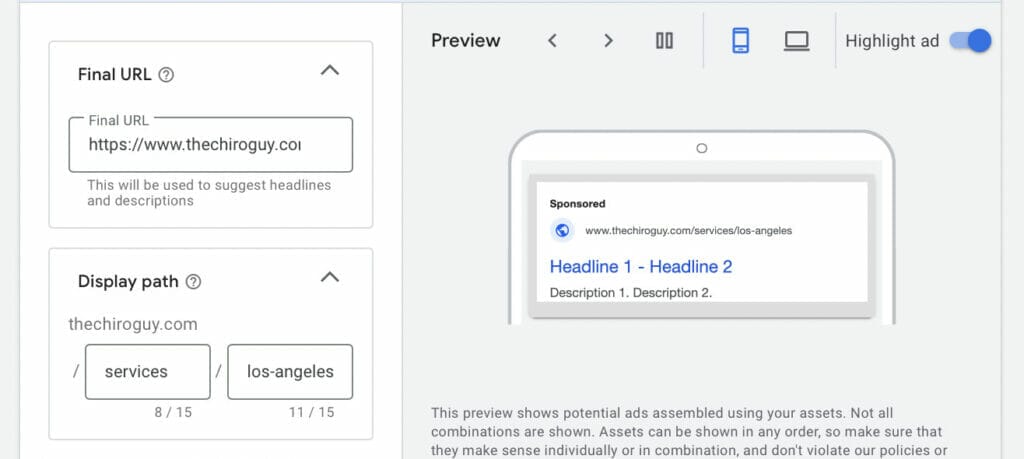Click the preview URL www.thechiroguy.com/services/los-angeles
1024x459 pixels.
(x=688, y=230)
